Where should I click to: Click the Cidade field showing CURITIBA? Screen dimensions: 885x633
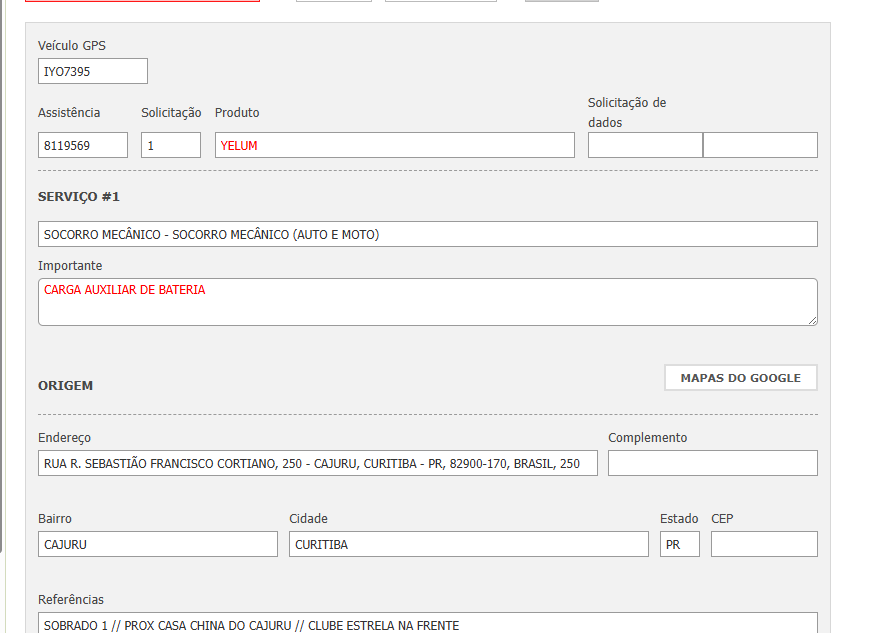tap(468, 544)
